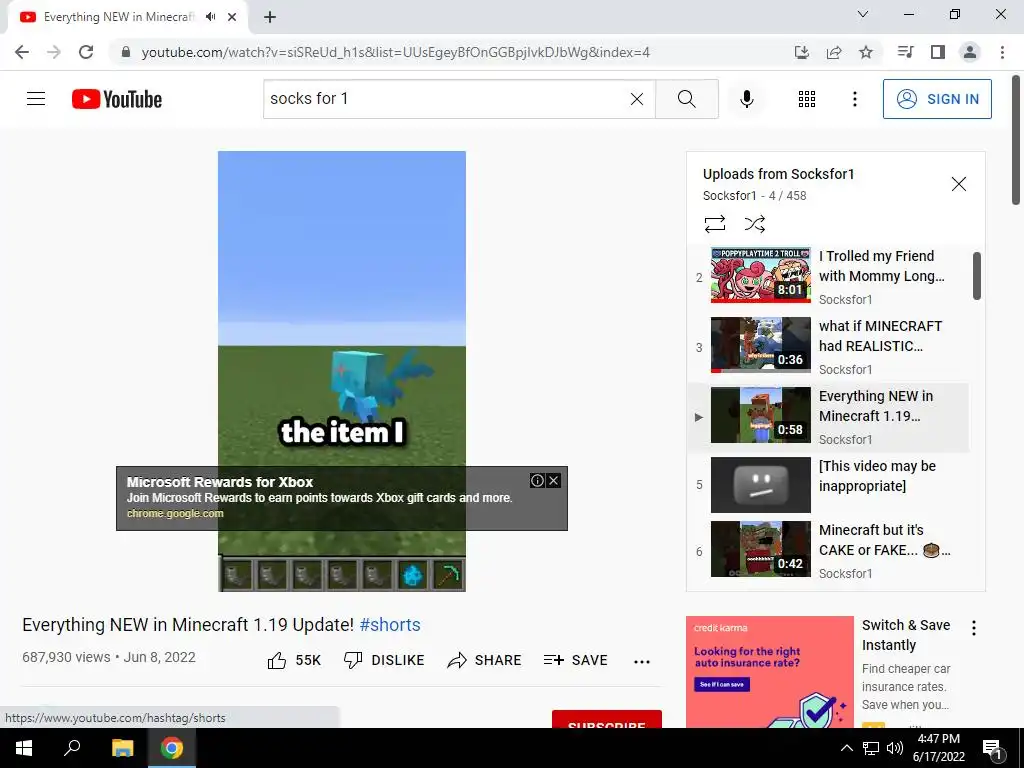Image resolution: width=1024 pixels, height=768 pixels.
Task: Close the Microsoft Rewards ad overlay
Action: pyautogui.click(x=554, y=481)
